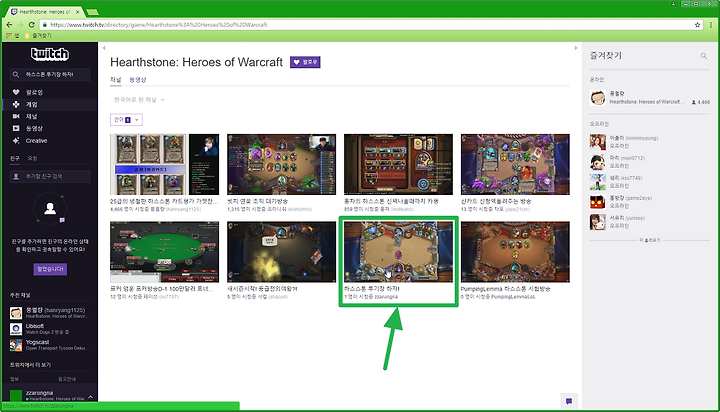Open japo21cm stream thumbnail
The height and width of the screenshot is (412, 720).
pos(515,164)
